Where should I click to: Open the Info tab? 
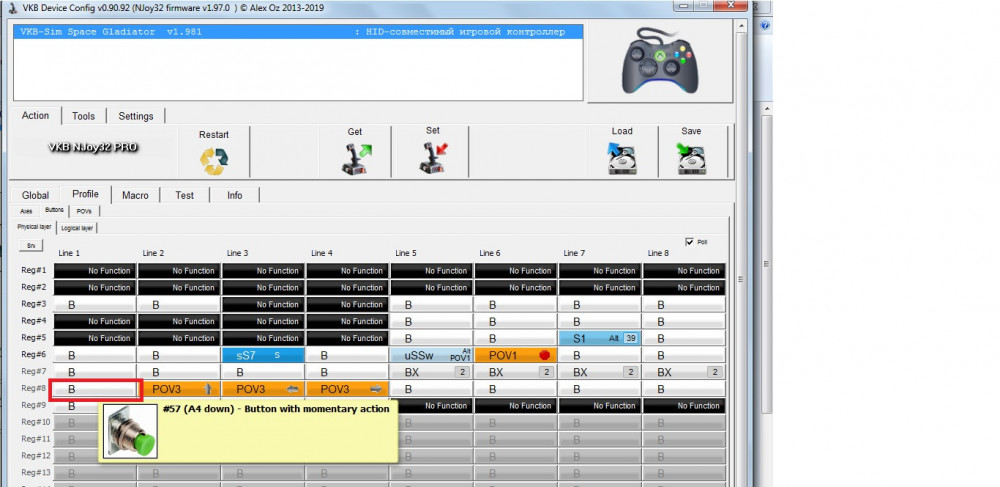point(235,196)
